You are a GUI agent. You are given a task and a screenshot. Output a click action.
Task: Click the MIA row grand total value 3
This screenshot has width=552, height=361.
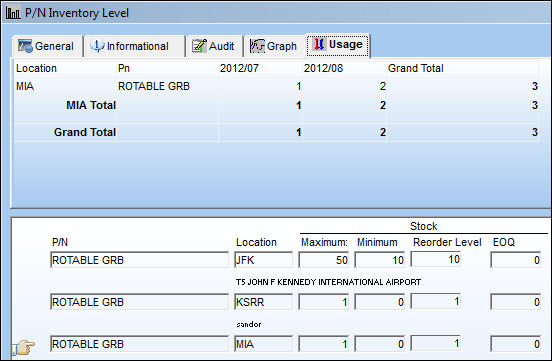pos(535,86)
